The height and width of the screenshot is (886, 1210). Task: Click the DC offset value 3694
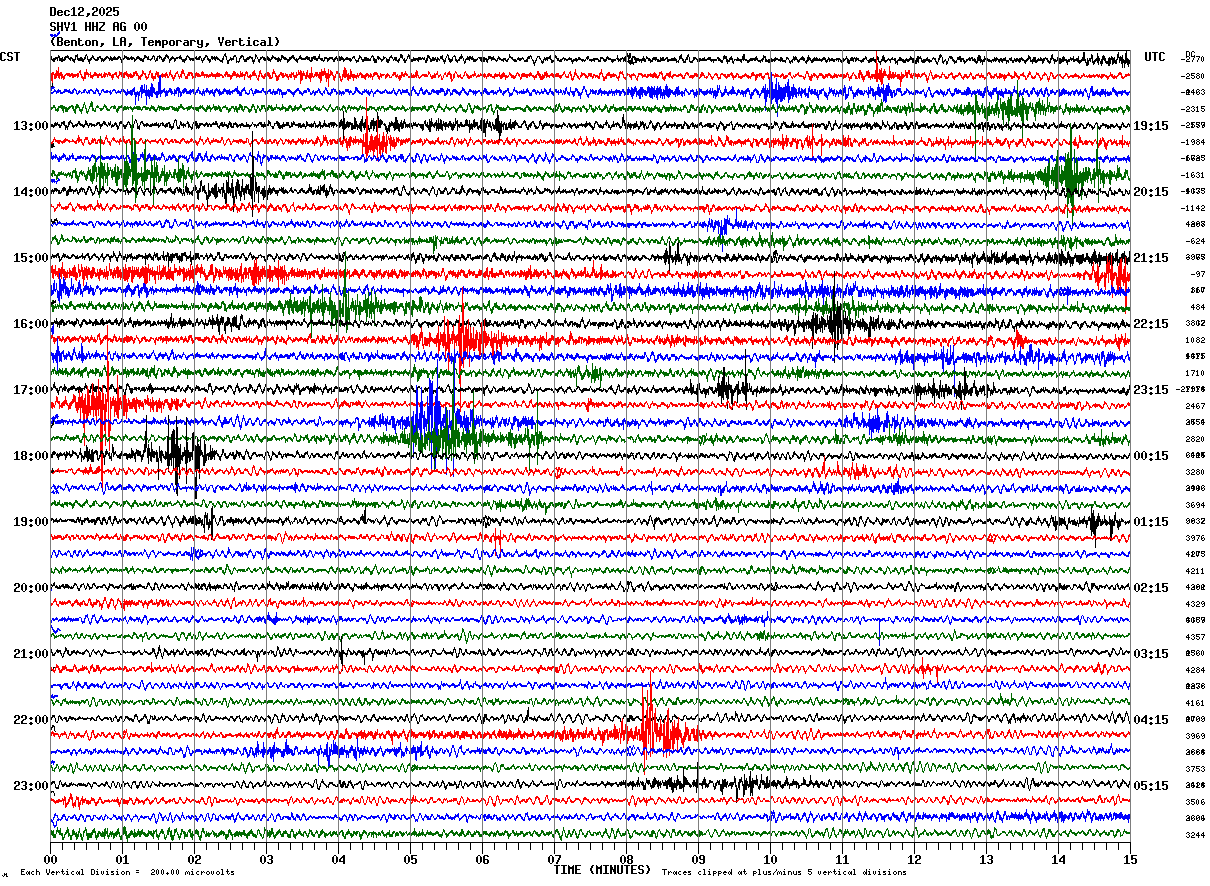pyautogui.click(x=1195, y=505)
